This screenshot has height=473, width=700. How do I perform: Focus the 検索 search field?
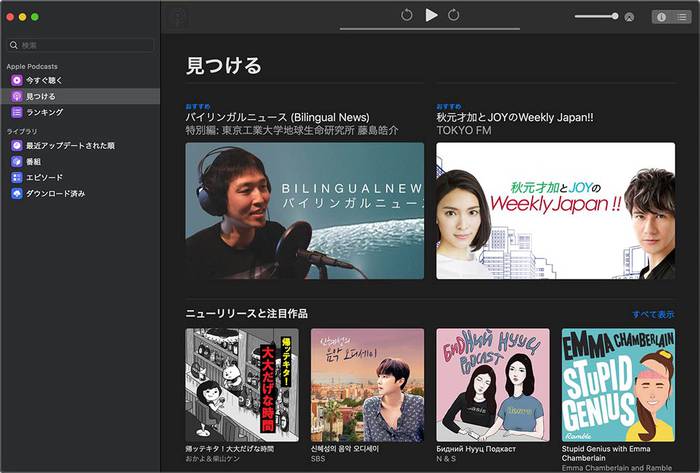(80, 45)
